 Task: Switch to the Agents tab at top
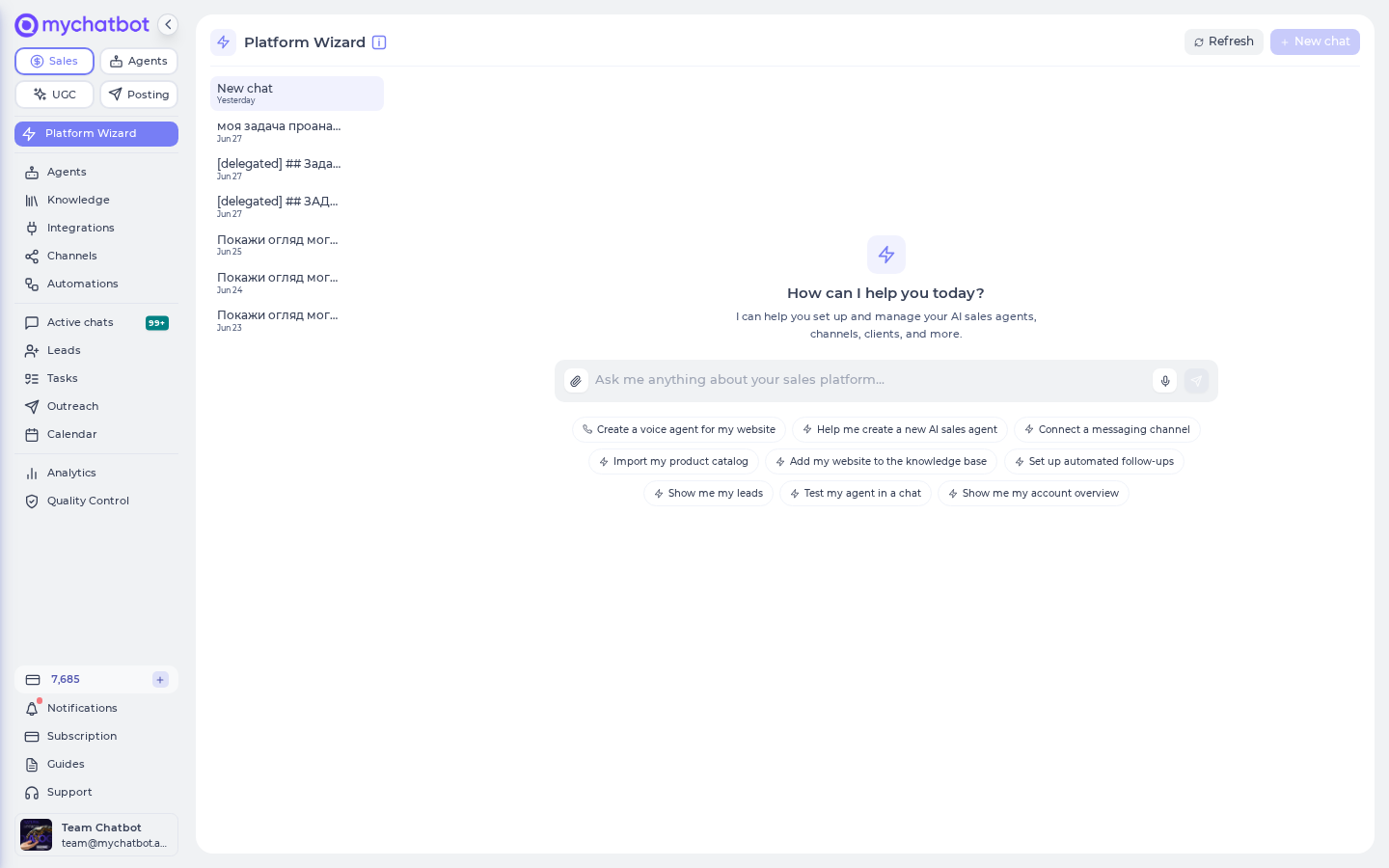[139, 61]
